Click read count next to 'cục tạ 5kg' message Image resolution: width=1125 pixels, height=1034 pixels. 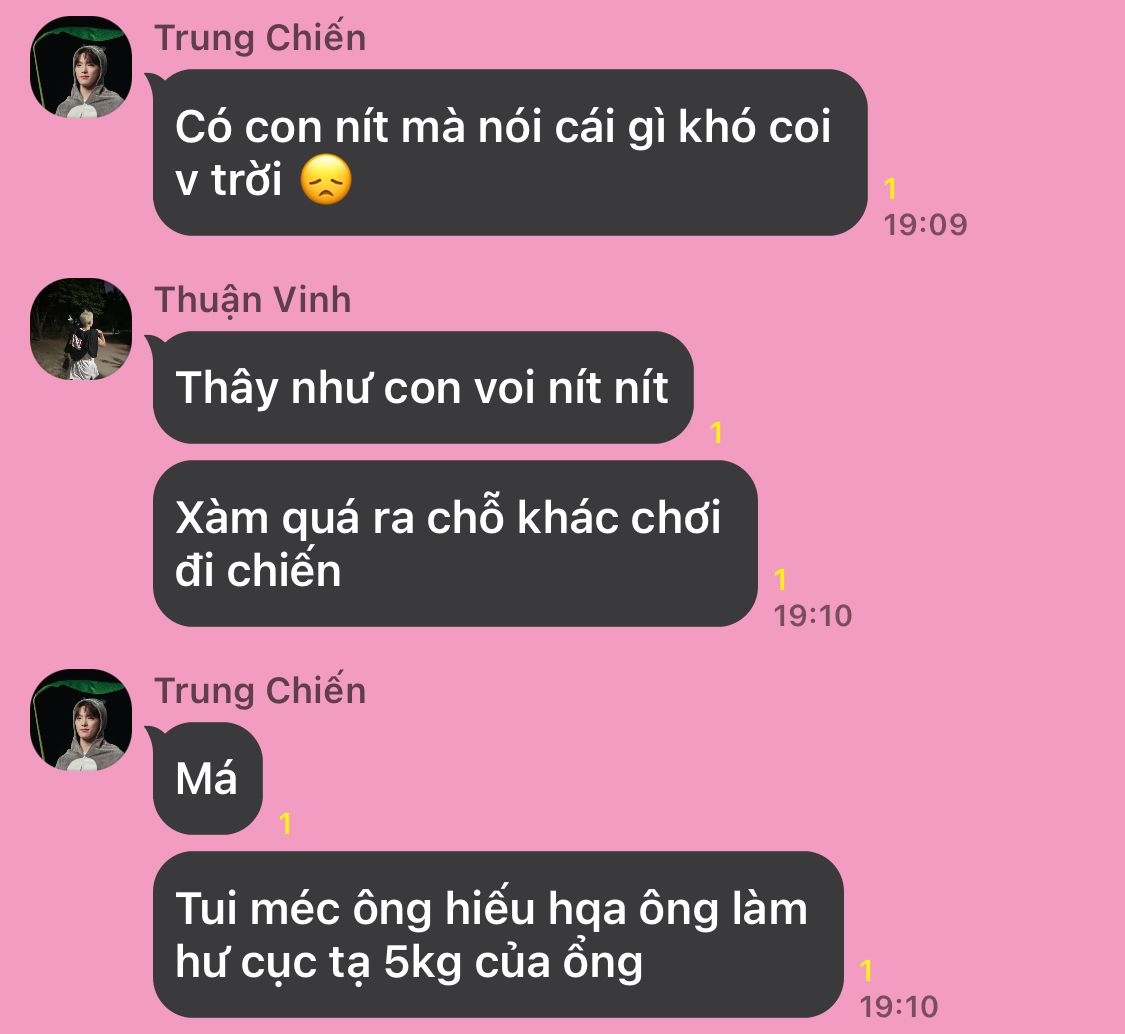[x=867, y=970]
